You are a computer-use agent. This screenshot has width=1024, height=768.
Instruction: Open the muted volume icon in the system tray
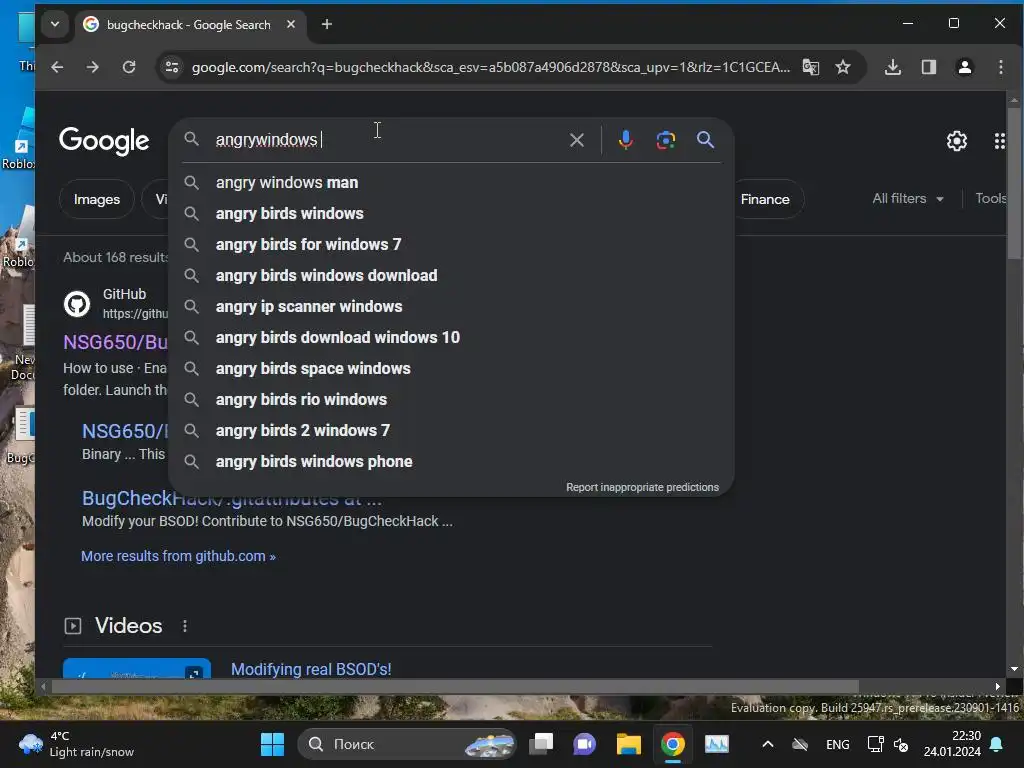[901, 744]
